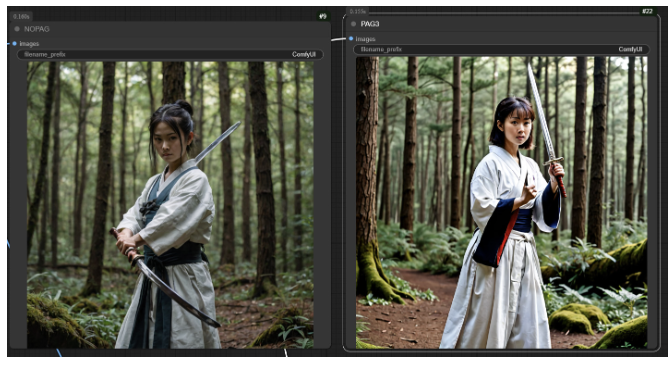Open the PAG3 output image preview

[501, 202]
